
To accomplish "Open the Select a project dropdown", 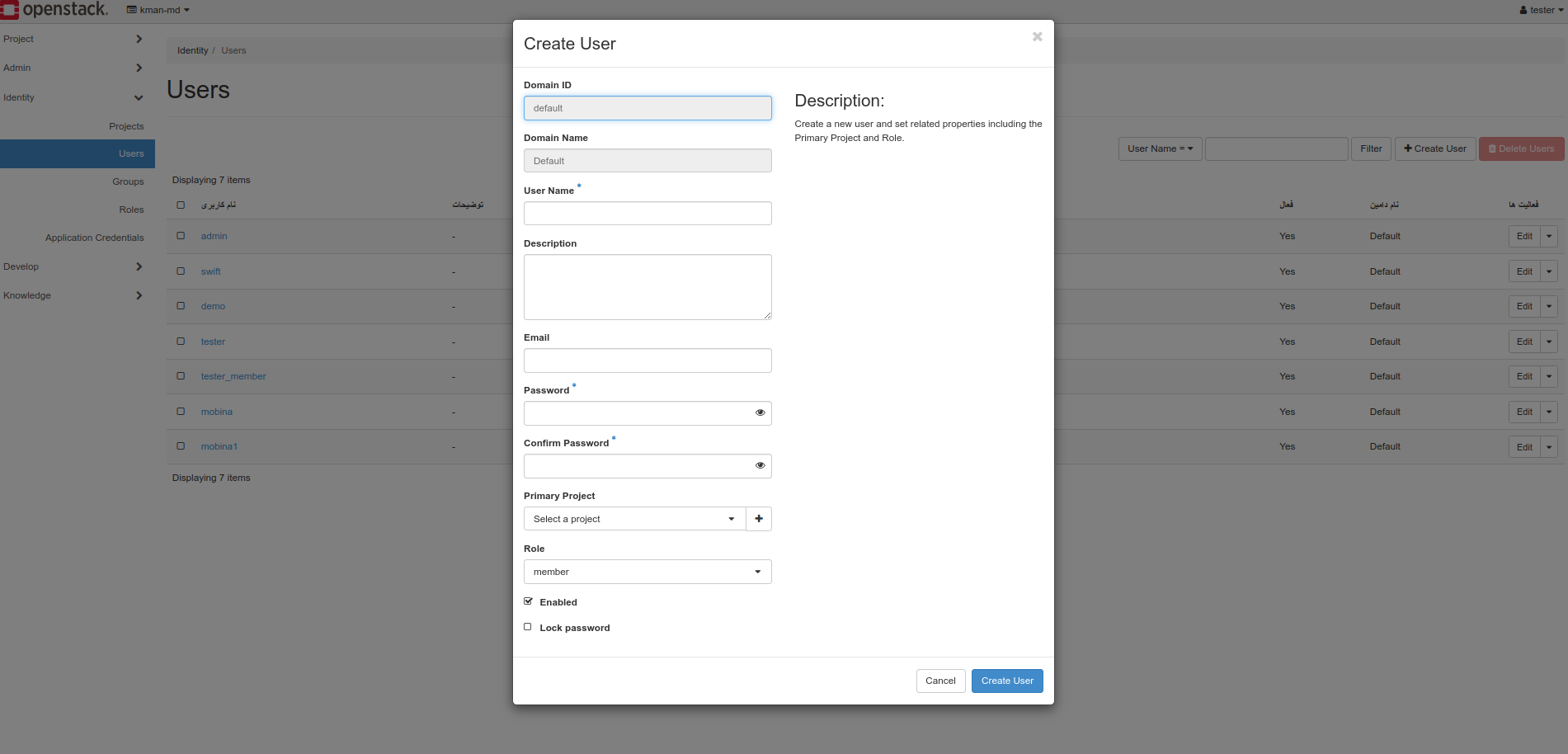I will coord(633,519).
